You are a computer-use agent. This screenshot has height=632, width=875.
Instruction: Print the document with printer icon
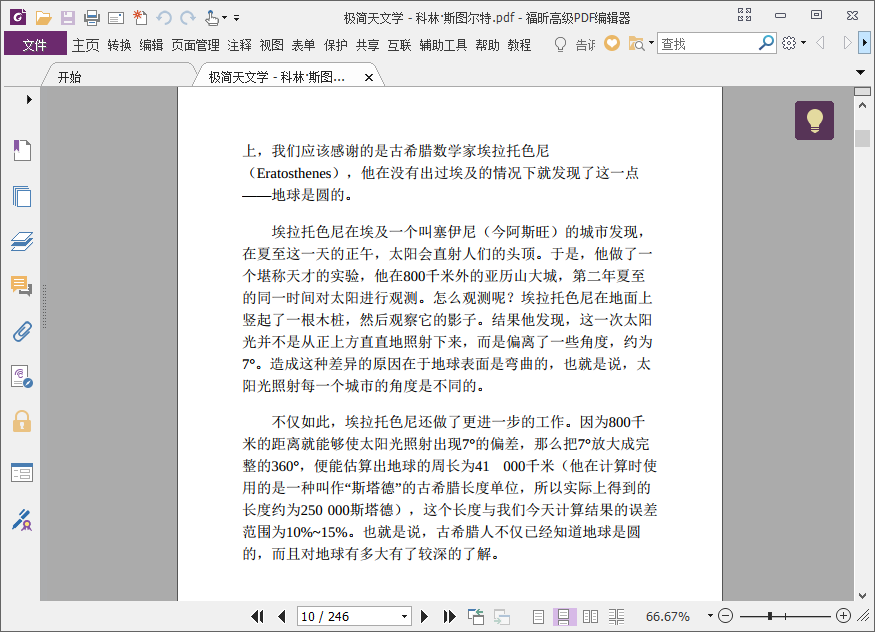92,18
